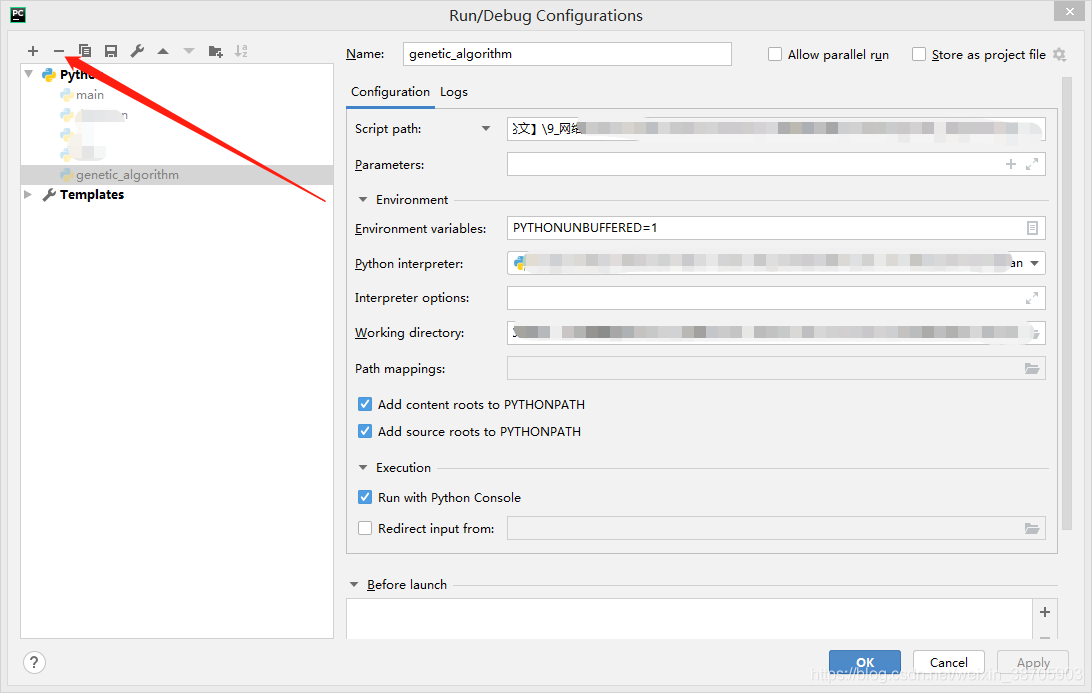
Task: Close the Run/Debug Configurations dialog
Action: click(x=1070, y=11)
